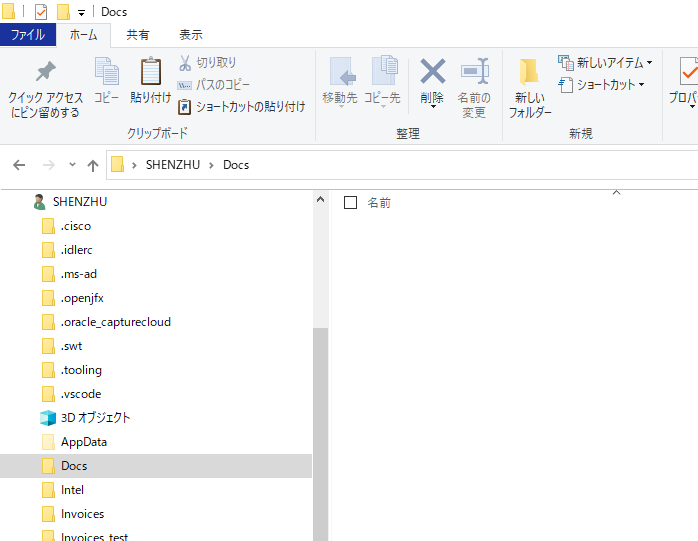698x541 pixels.
Task: Select the SHENZHU user icon in tree
Action: (x=39, y=202)
